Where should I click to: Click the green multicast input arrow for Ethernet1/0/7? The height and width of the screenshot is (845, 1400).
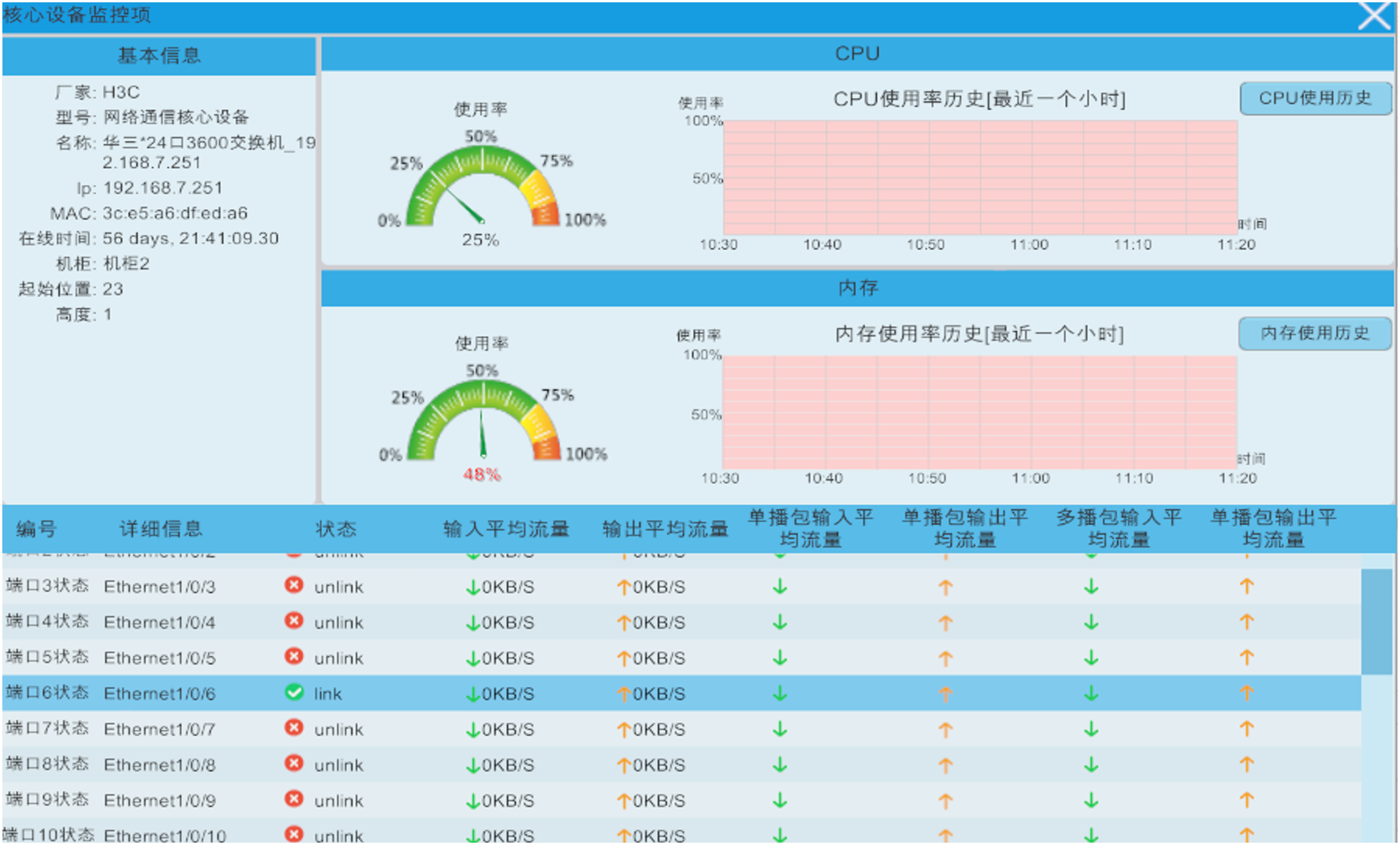[x=1091, y=729]
